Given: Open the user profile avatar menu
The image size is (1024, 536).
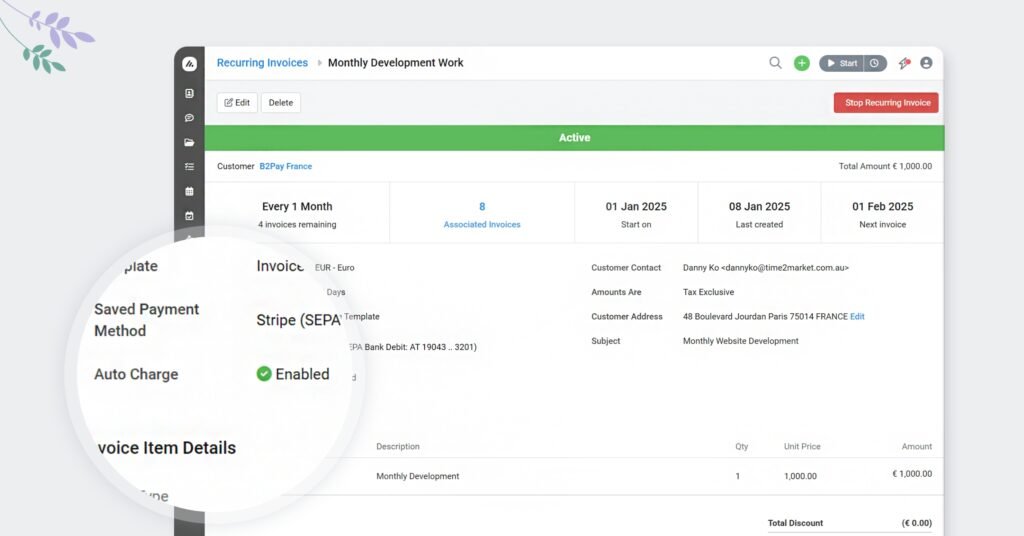Looking at the screenshot, I should click(x=926, y=63).
